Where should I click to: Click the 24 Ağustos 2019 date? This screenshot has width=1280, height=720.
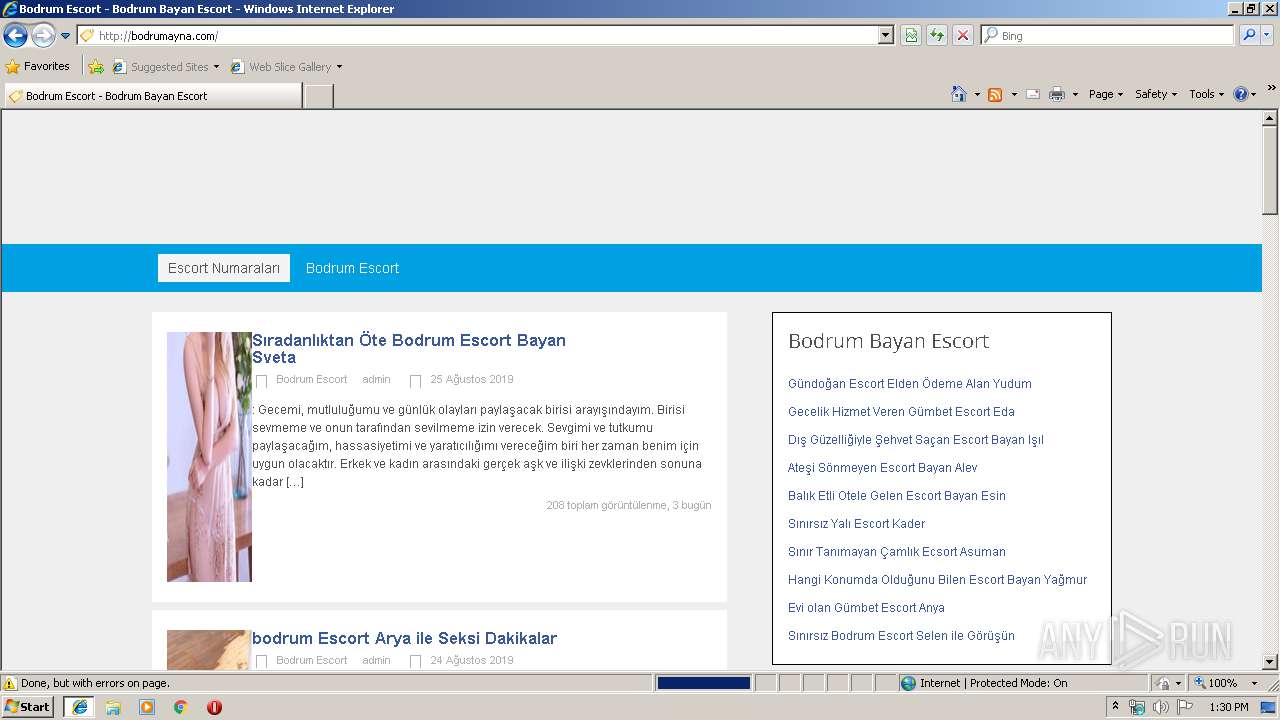471,660
